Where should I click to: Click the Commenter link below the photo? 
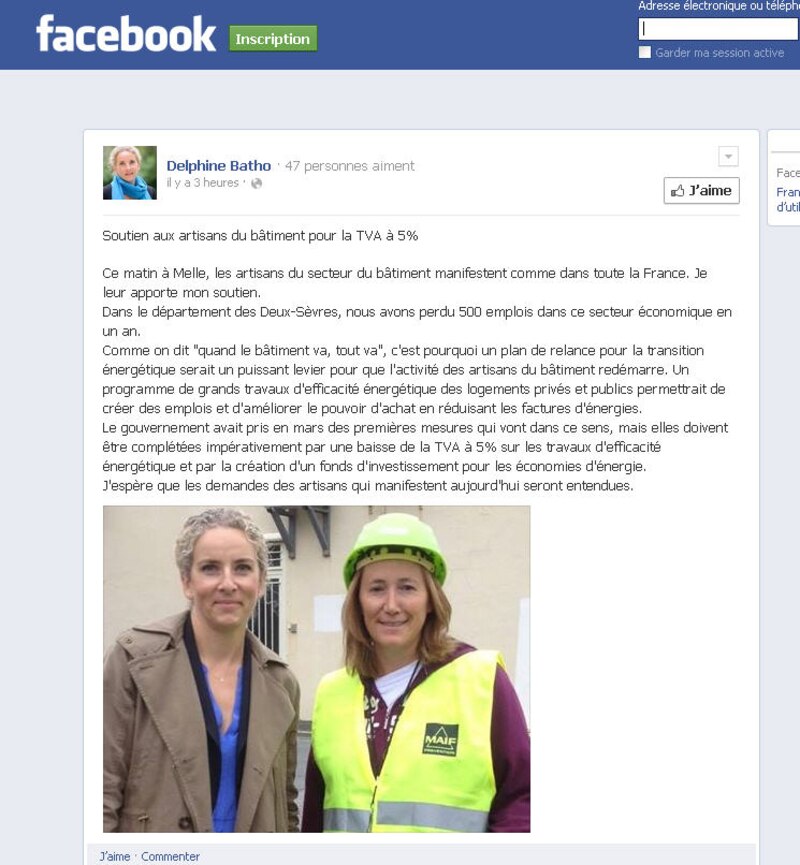click(x=170, y=856)
